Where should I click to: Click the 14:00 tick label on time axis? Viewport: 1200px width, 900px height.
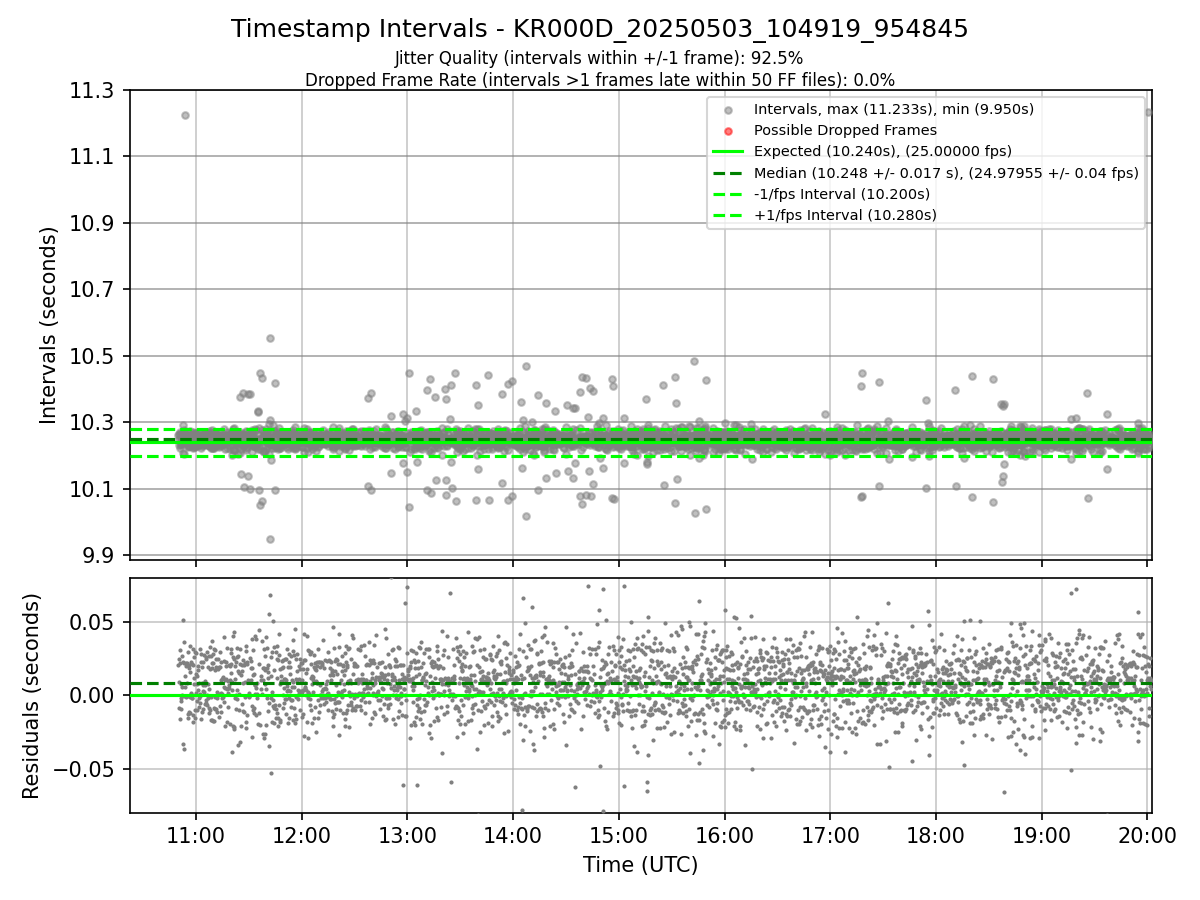pos(513,834)
